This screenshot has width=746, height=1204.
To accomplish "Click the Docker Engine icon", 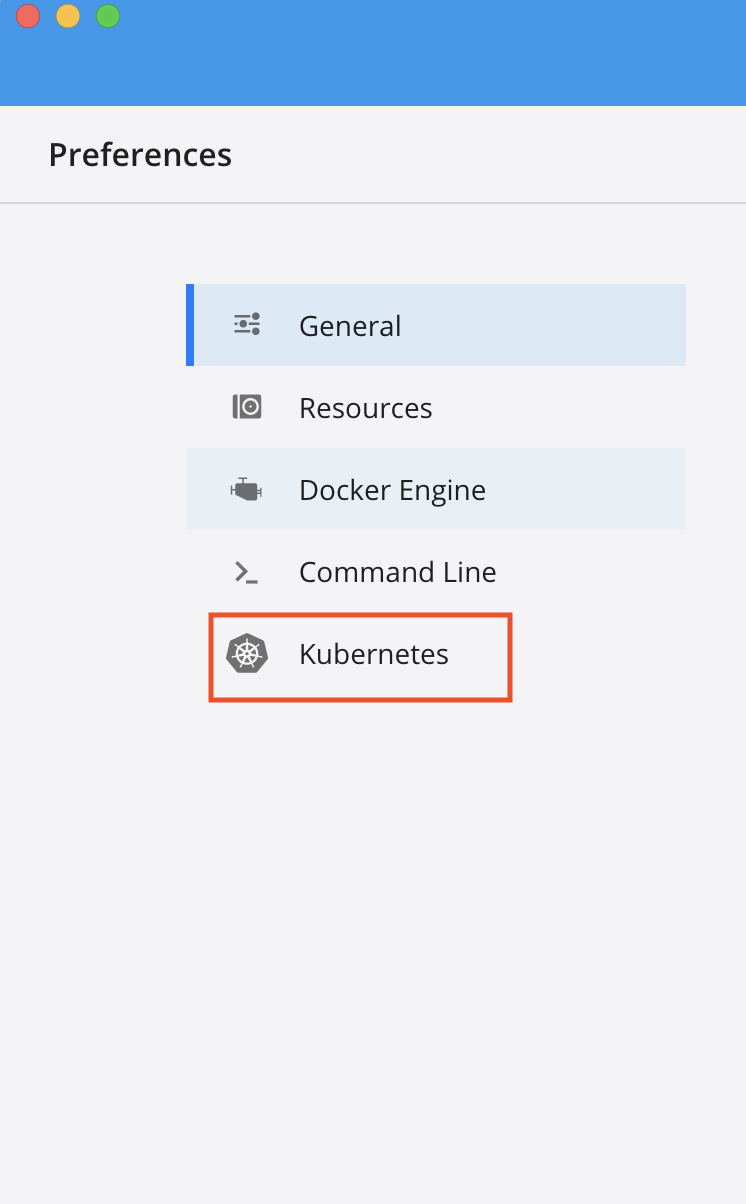I will point(247,490).
